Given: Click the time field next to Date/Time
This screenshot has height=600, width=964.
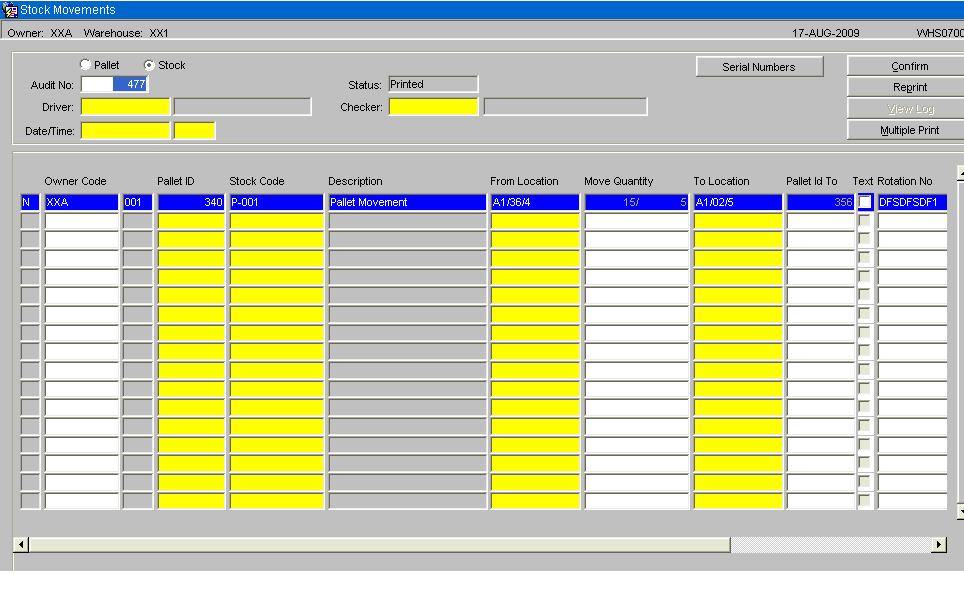Looking at the screenshot, I should click(x=194, y=130).
